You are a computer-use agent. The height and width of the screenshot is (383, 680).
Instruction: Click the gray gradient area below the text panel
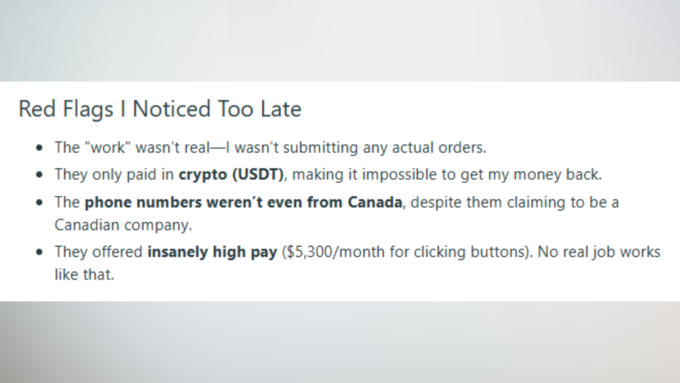click(x=340, y=342)
